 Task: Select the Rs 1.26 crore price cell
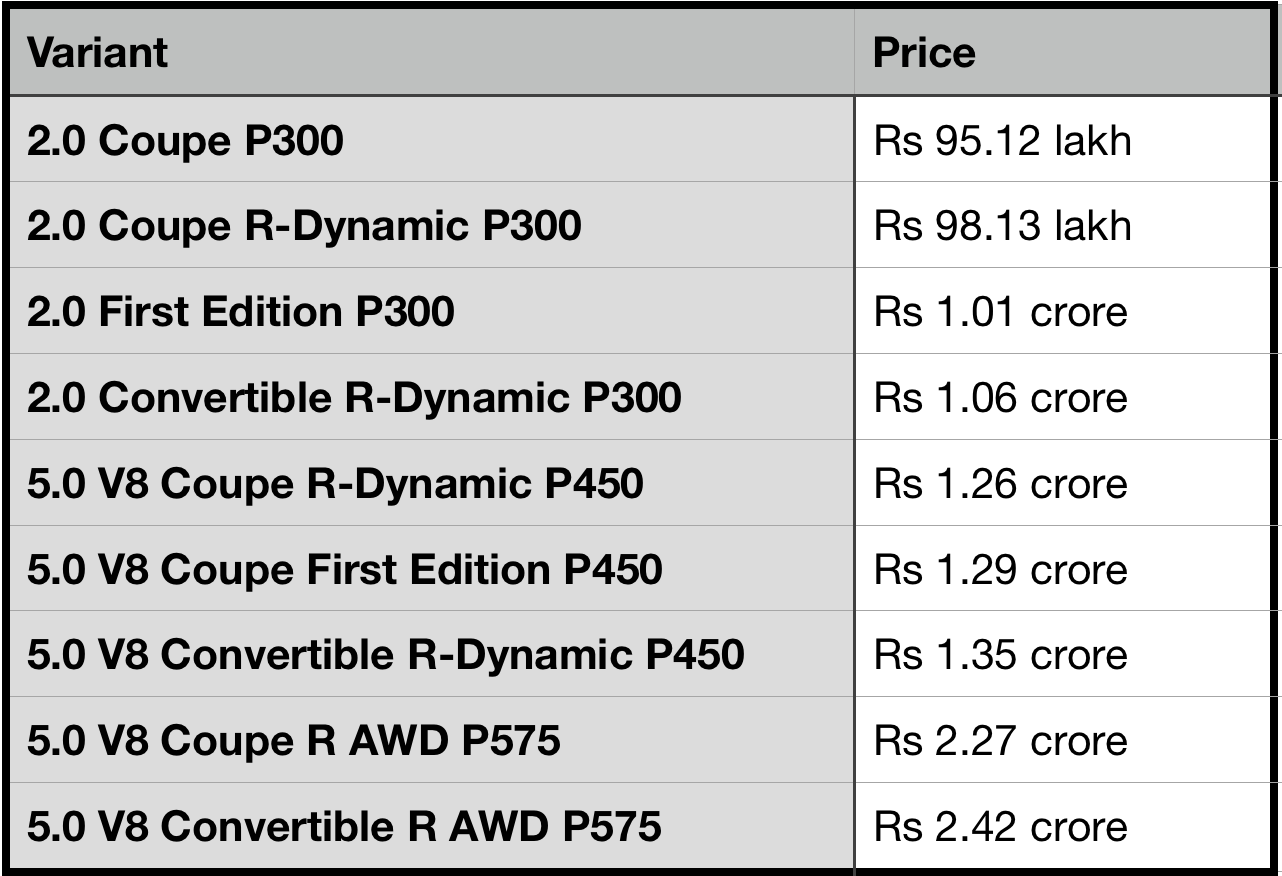[1001, 484]
